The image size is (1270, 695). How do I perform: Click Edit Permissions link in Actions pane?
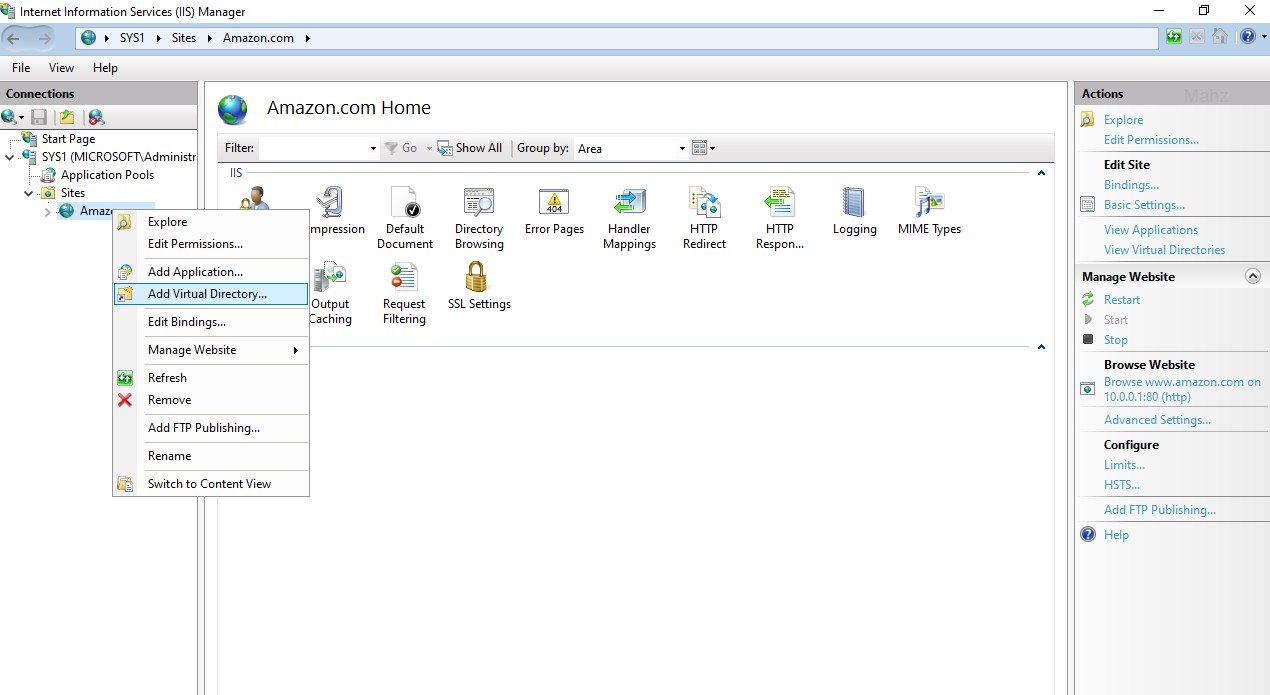click(x=1151, y=140)
